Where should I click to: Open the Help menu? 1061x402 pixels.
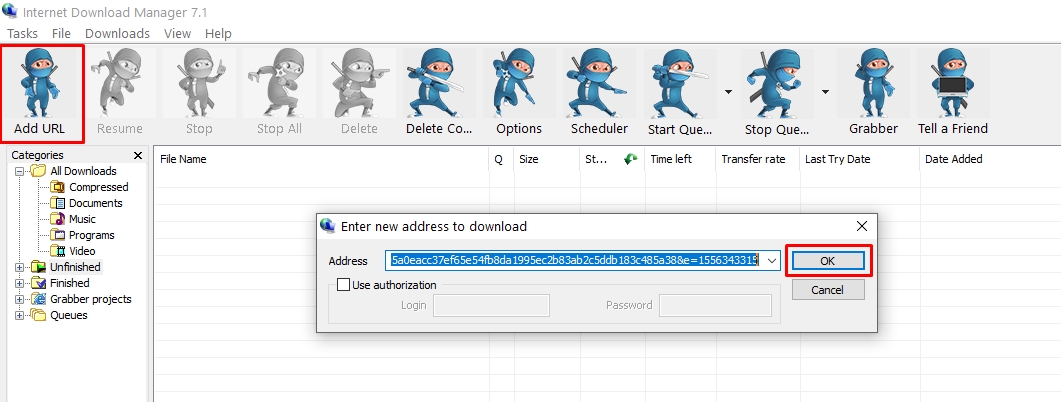tap(218, 33)
